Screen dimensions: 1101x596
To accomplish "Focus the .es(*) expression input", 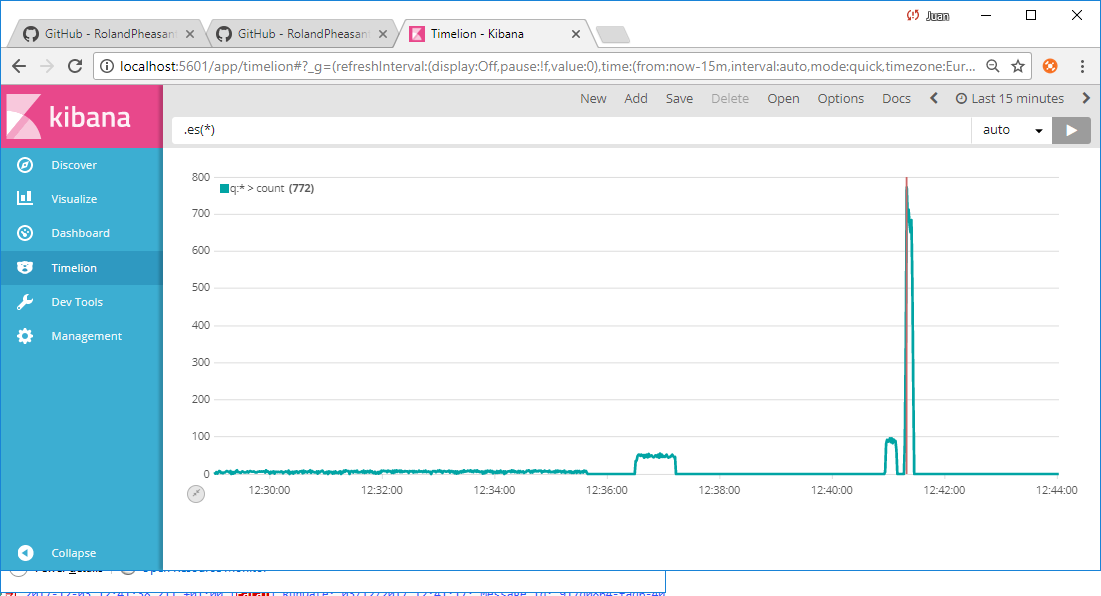I will click(572, 130).
